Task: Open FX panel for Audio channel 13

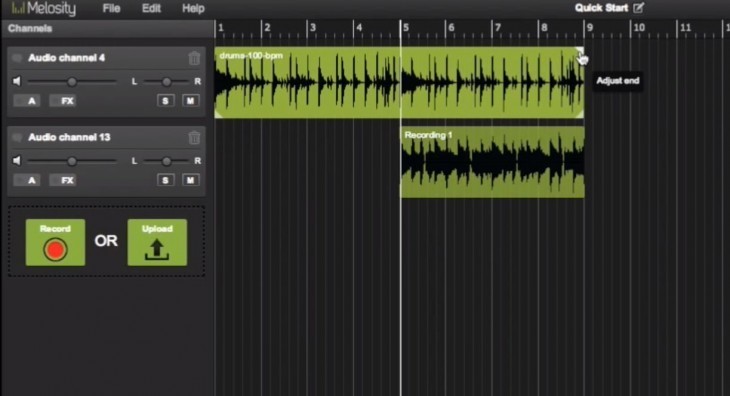Action: pyautogui.click(x=63, y=180)
